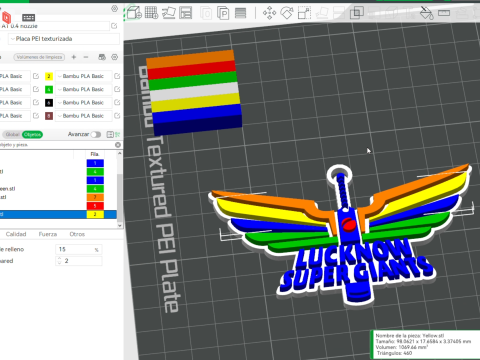
Task: Click the Add object cube icon
Action: tap(134, 13)
